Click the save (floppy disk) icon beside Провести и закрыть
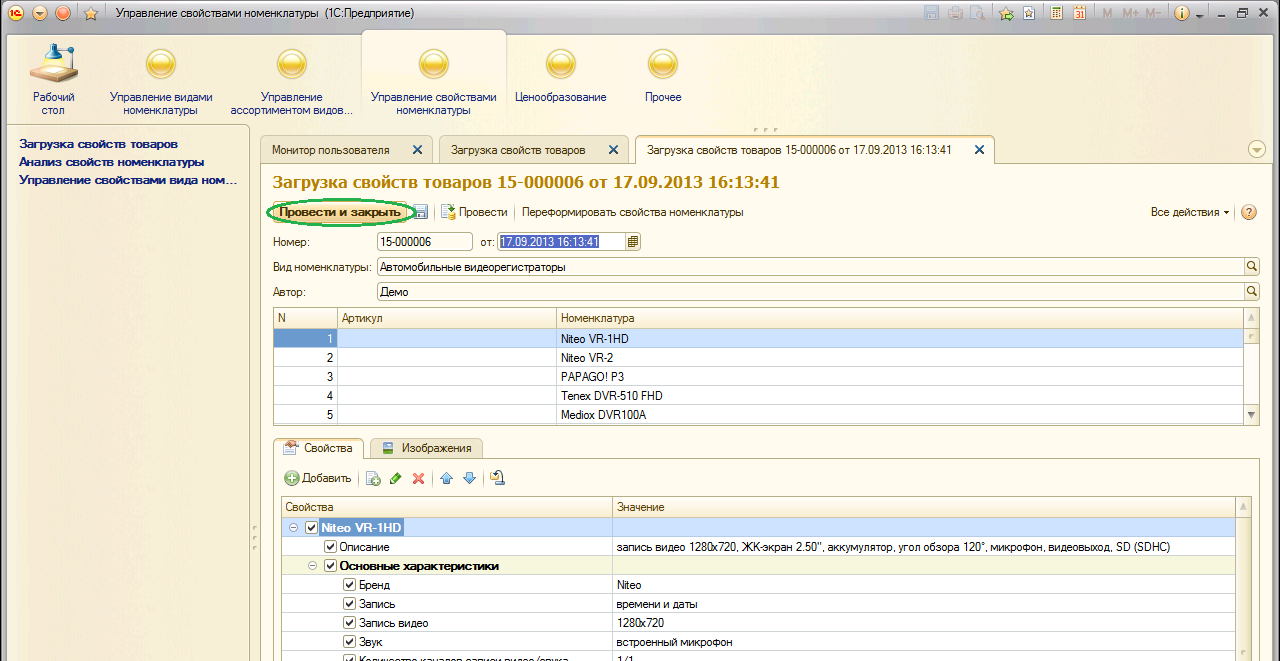Screen dimensions: 1280x661 (421, 212)
